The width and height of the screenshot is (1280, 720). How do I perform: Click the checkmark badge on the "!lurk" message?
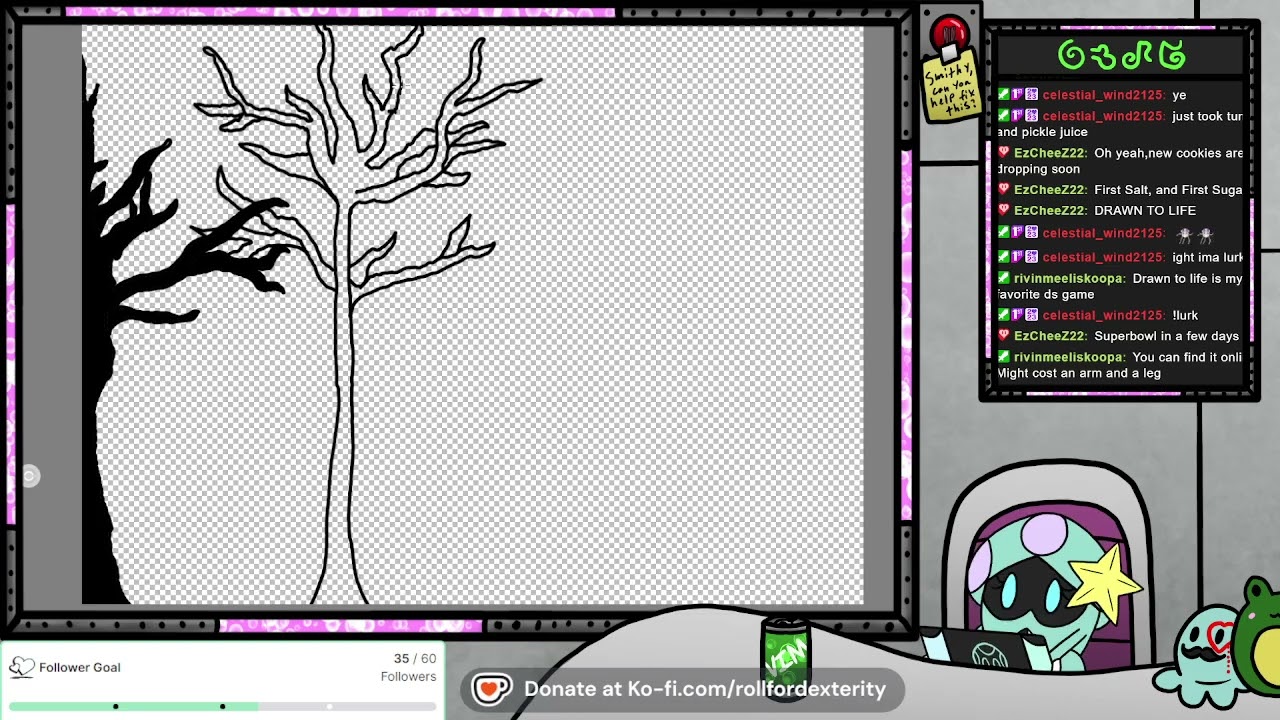[1004, 315]
